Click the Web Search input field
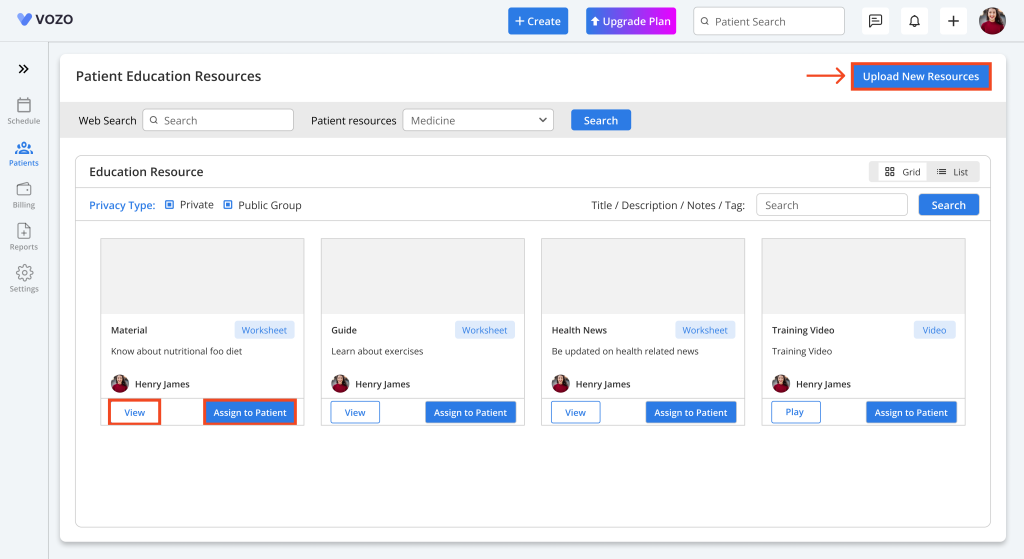Viewport: 1024px width, 559px height. coord(218,120)
